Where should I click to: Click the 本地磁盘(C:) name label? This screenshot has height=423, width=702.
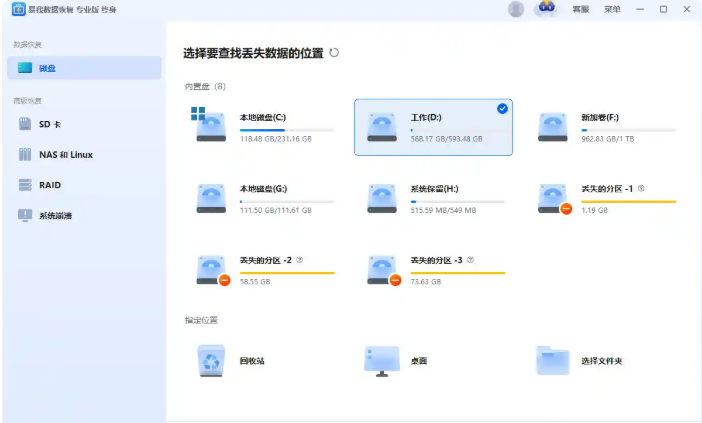point(263,118)
